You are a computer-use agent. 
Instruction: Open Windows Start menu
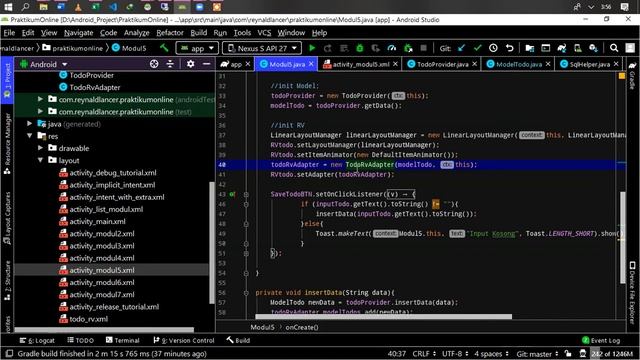coord(8,7)
